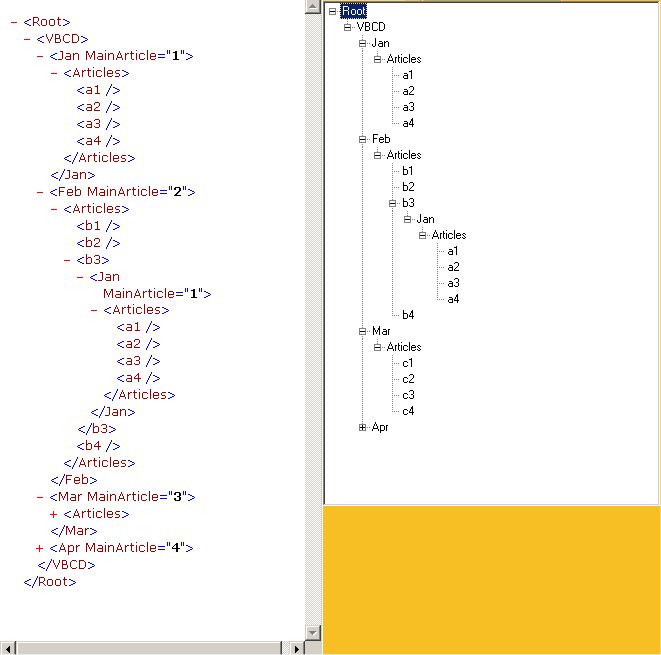Collapse the <Mar MainArticle="3"> XML element
661x655 pixels.
click(x=40, y=497)
